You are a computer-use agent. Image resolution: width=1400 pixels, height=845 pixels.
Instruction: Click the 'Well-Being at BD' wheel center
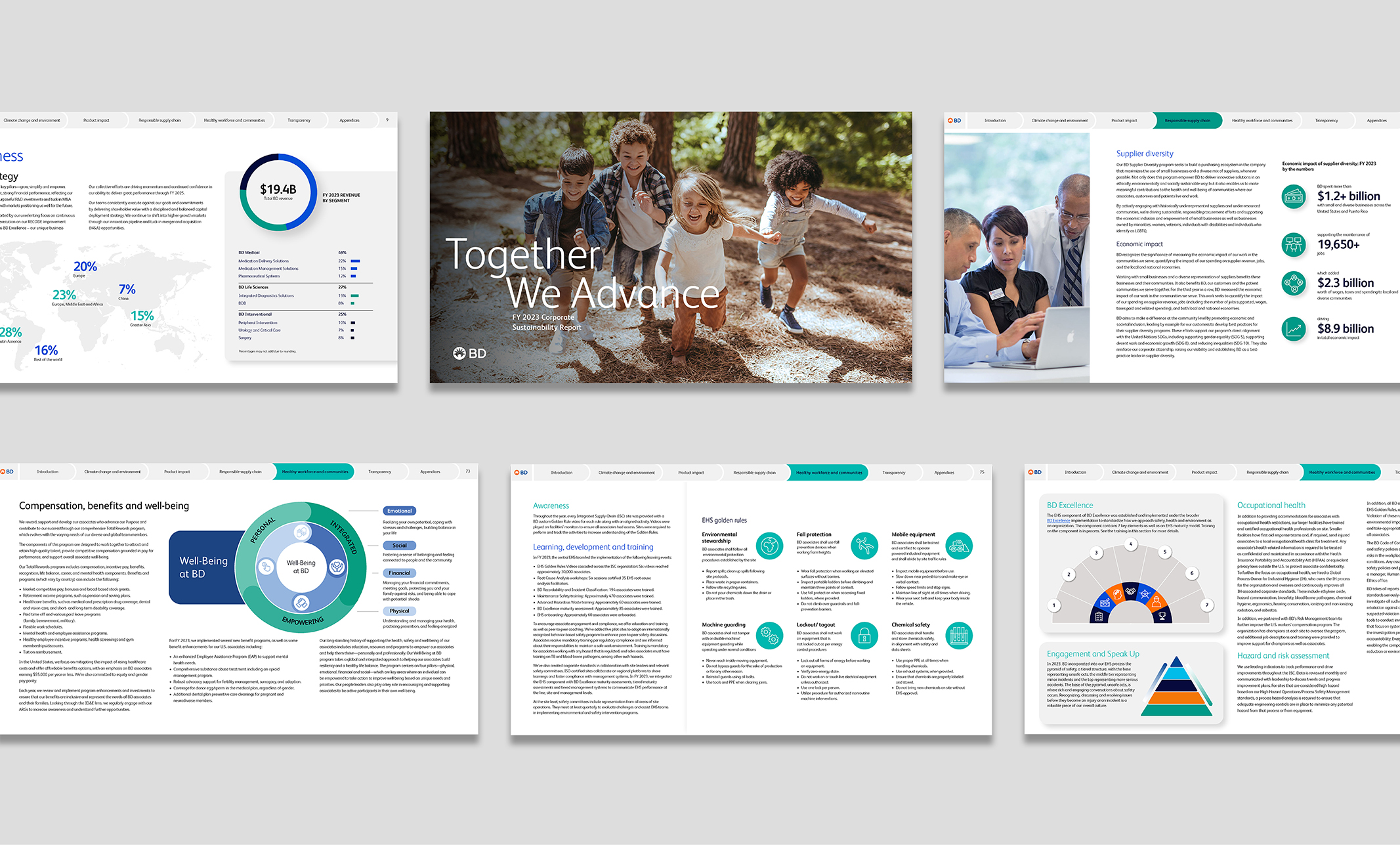(301, 567)
